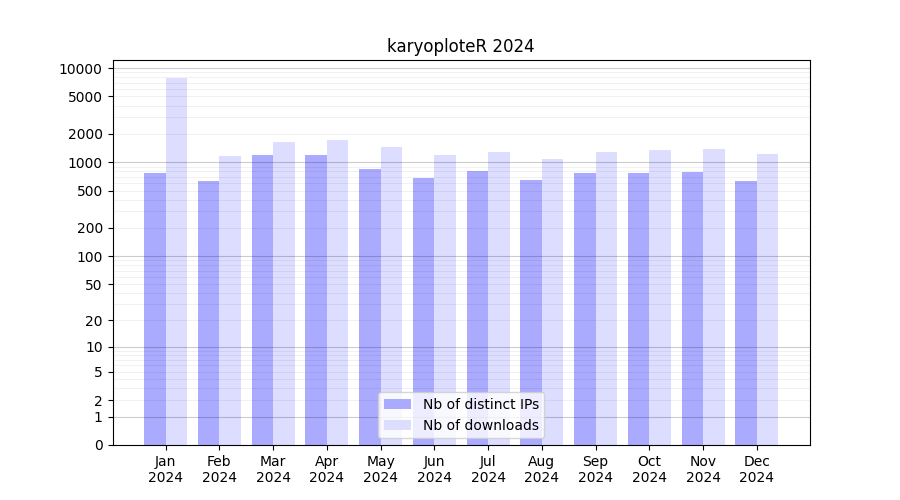This screenshot has height=500, width=900.
Task: Click the Oct 2024 downloads bar
Action: click(660, 297)
